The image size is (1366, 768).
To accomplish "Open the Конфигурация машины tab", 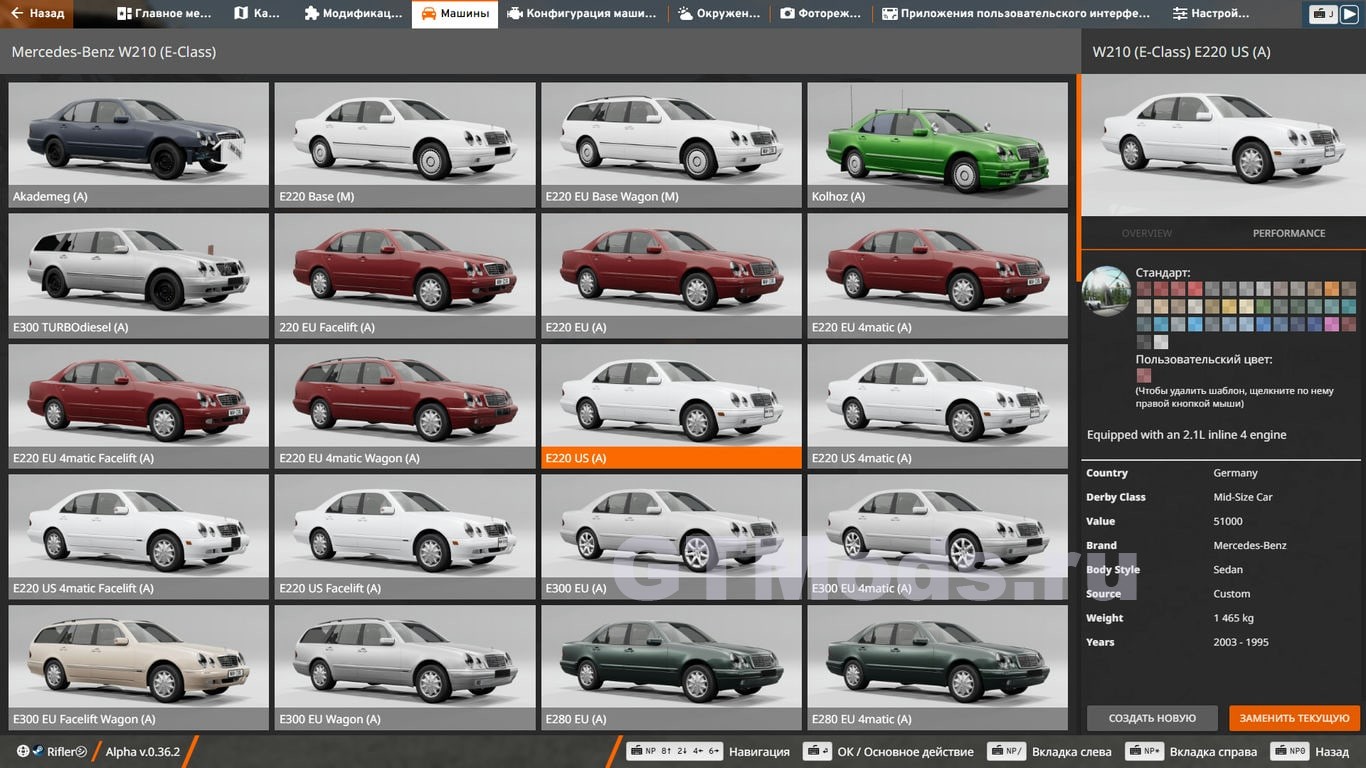I will click(582, 13).
